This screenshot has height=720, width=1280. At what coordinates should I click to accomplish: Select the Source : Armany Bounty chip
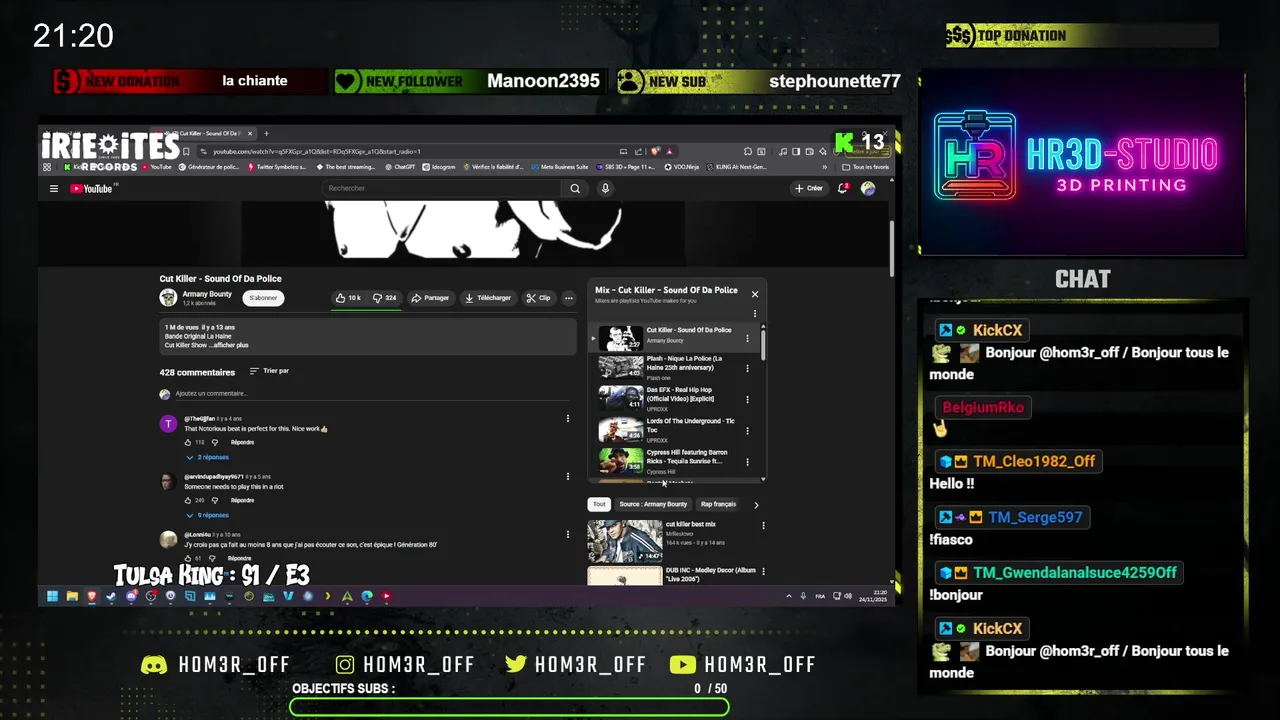point(653,505)
